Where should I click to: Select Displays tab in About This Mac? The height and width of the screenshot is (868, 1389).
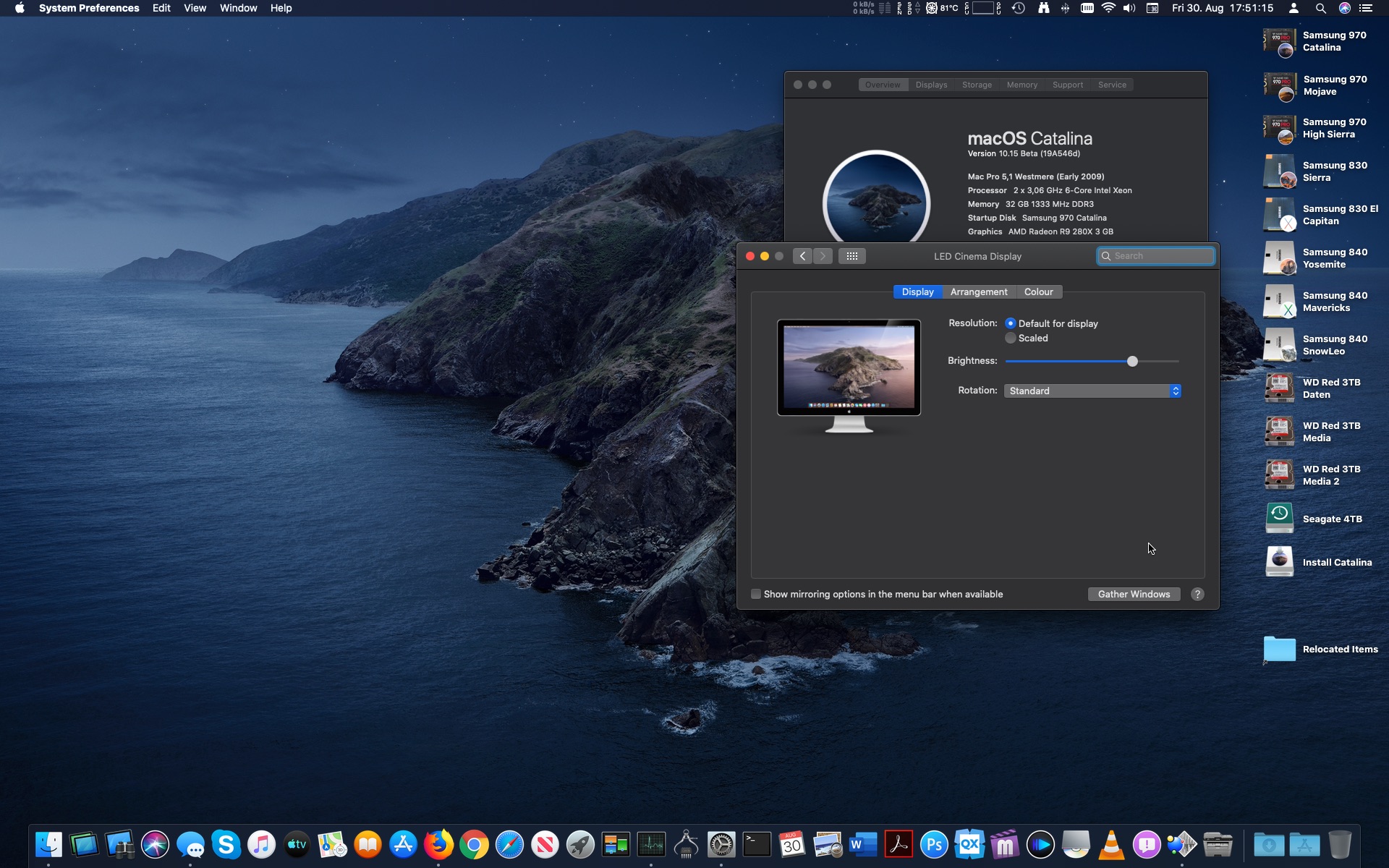pos(931,85)
